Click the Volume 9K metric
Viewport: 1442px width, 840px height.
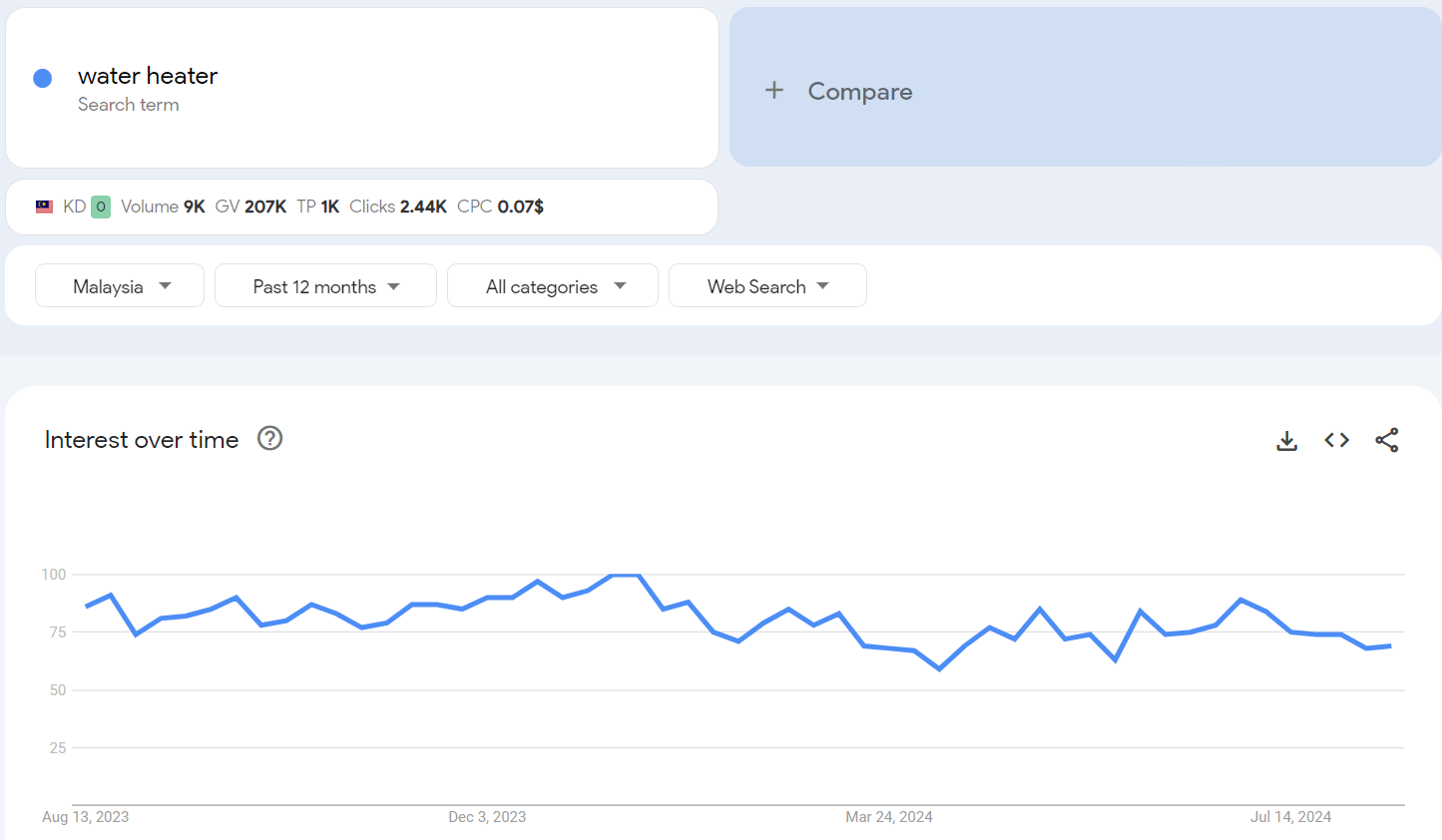163,207
